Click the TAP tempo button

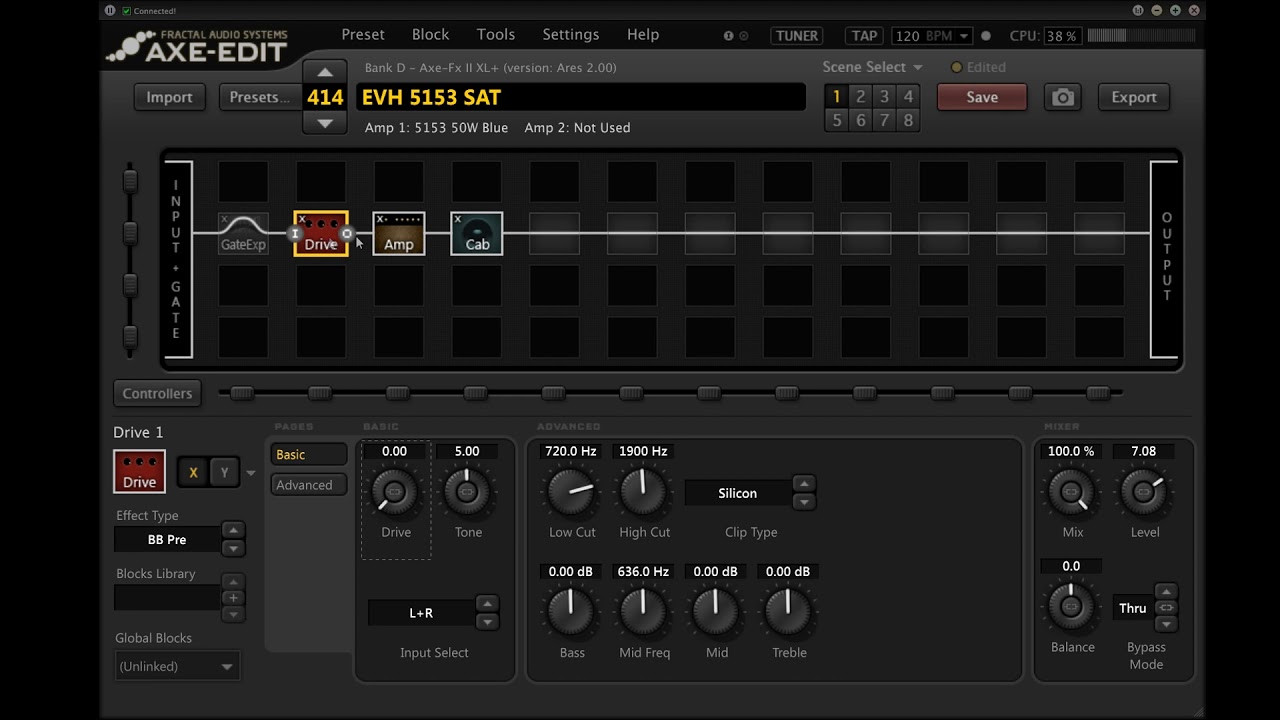tap(864, 36)
